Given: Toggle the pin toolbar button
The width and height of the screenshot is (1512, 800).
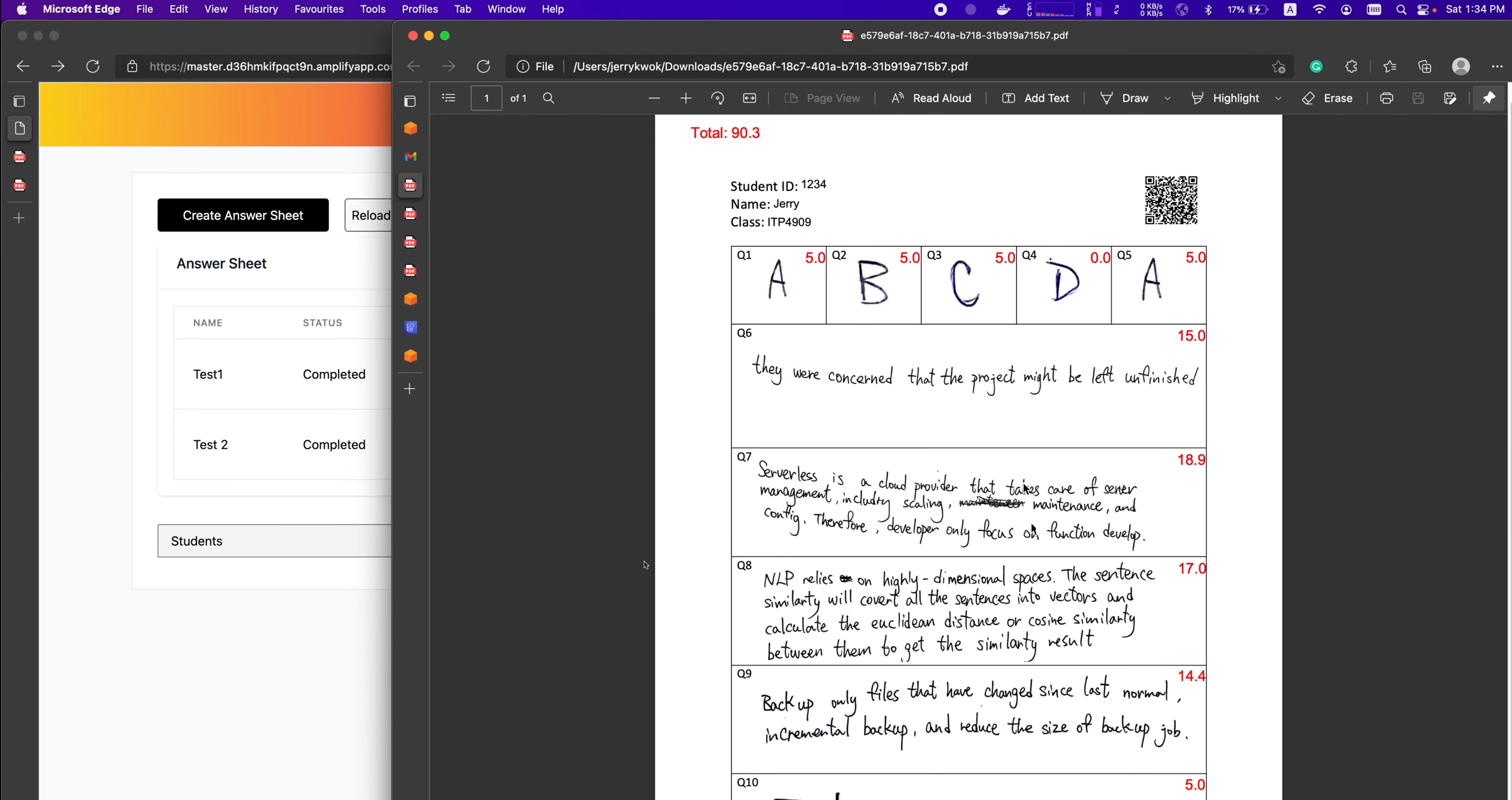Looking at the screenshot, I should click(1488, 98).
